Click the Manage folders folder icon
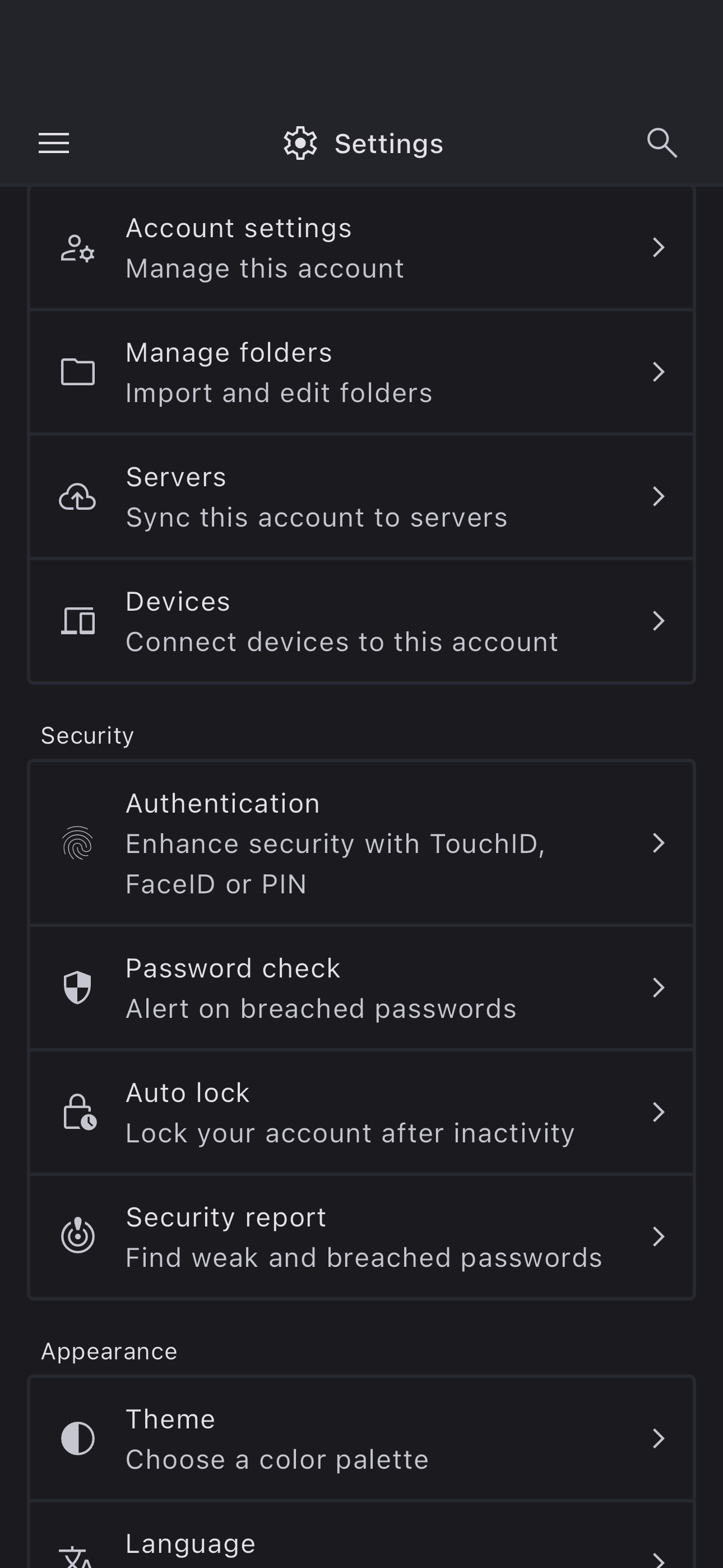Screen dimensions: 723x1568 (78, 372)
